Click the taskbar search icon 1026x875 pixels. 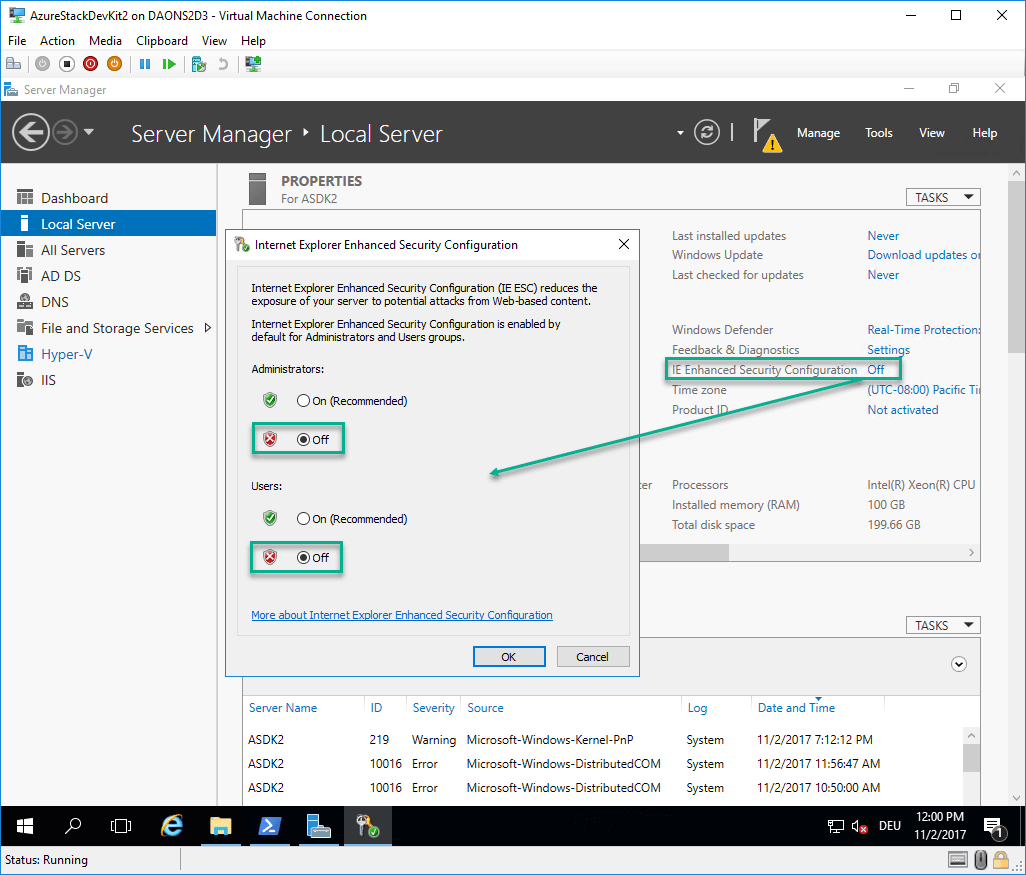pyautogui.click(x=73, y=826)
